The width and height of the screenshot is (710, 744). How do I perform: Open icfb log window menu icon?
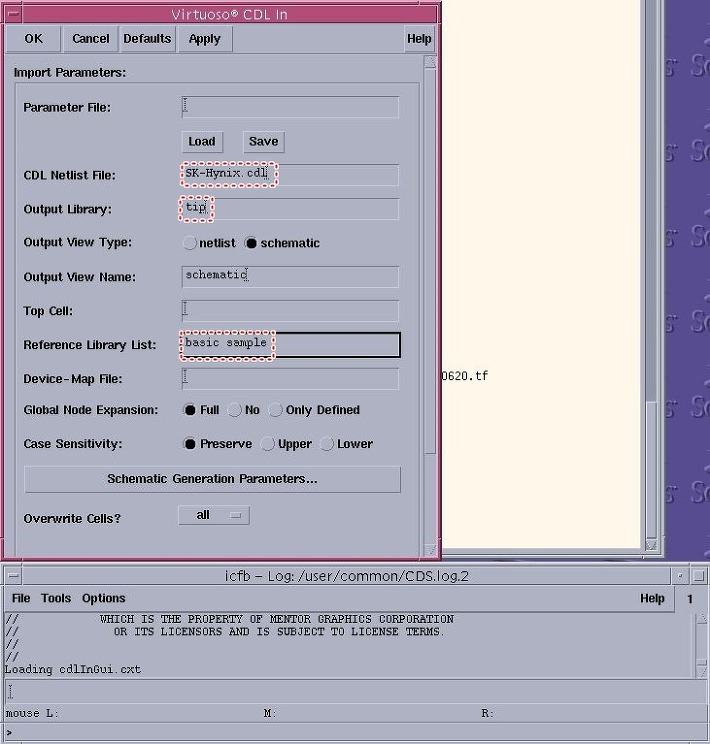tap(14, 576)
